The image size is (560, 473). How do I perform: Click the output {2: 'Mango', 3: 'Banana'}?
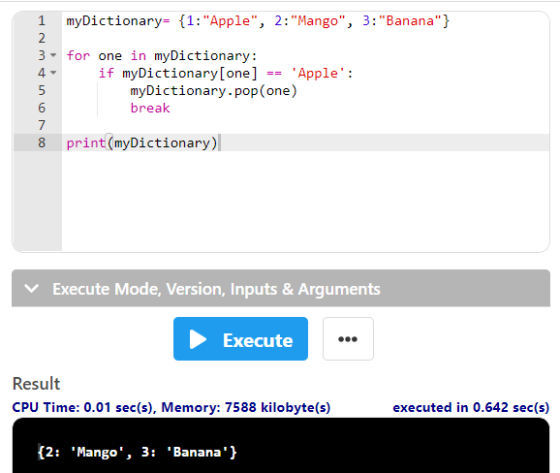tap(137, 452)
